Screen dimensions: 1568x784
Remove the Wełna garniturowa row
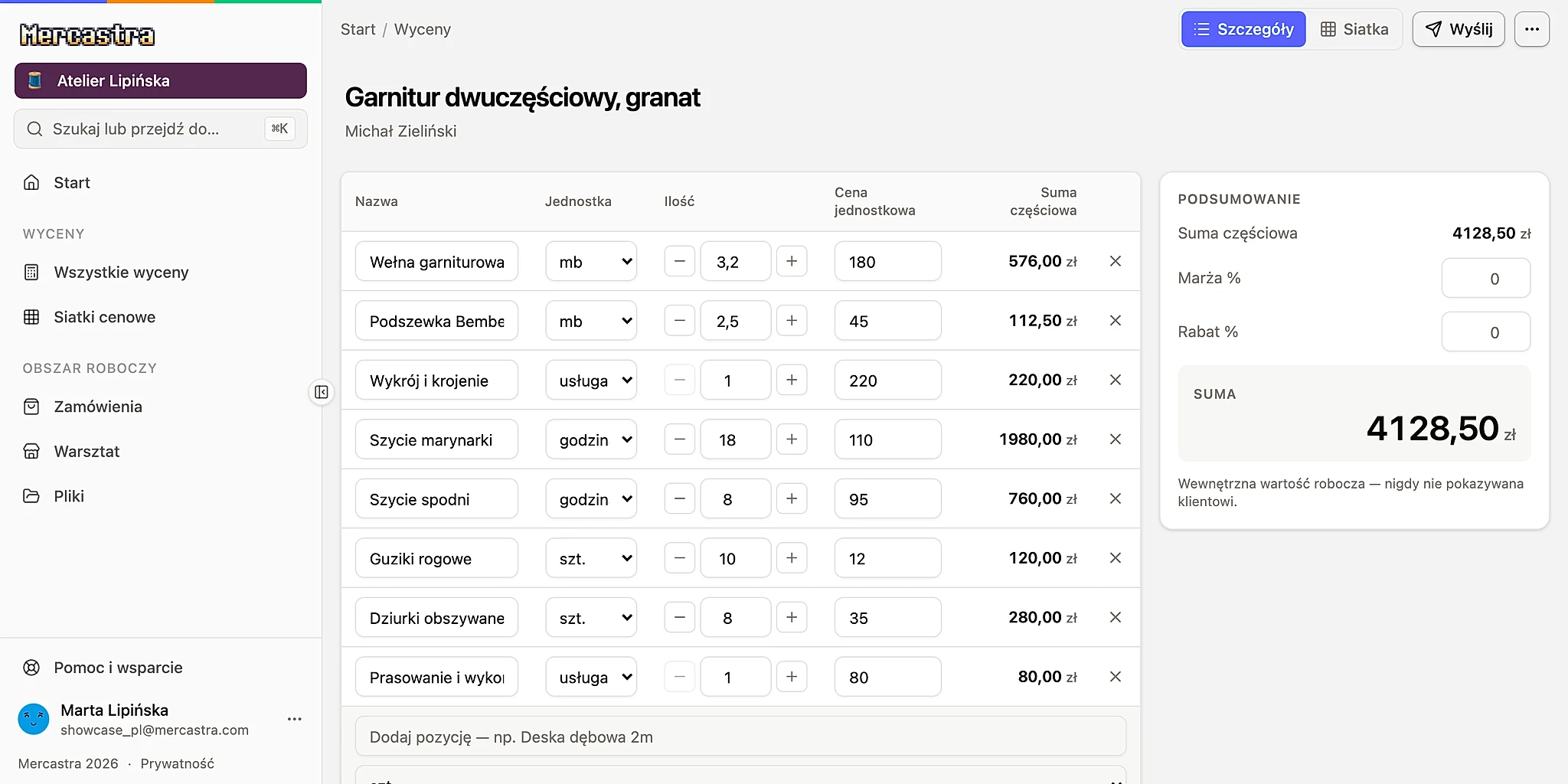(1116, 261)
